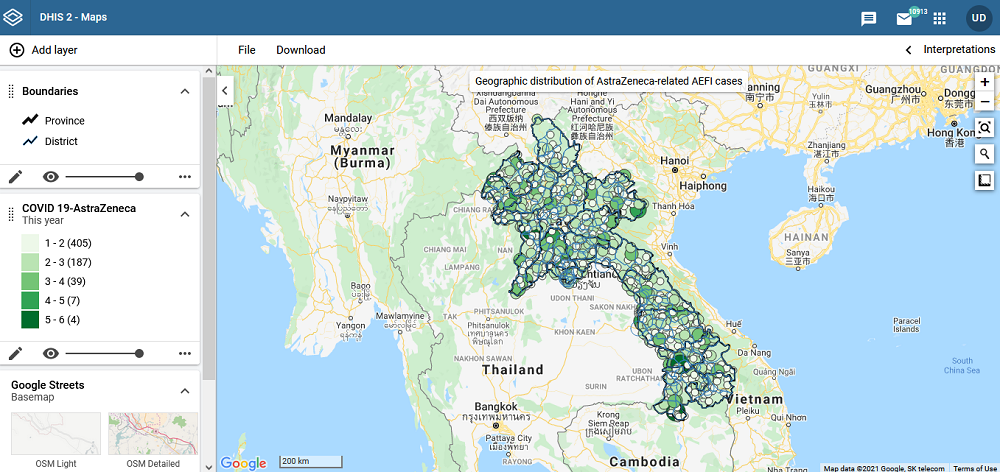This screenshot has width=1000, height=472.
Task: Click the map title AstraZeneca-related AEFI cases
Action: [608, 81]
